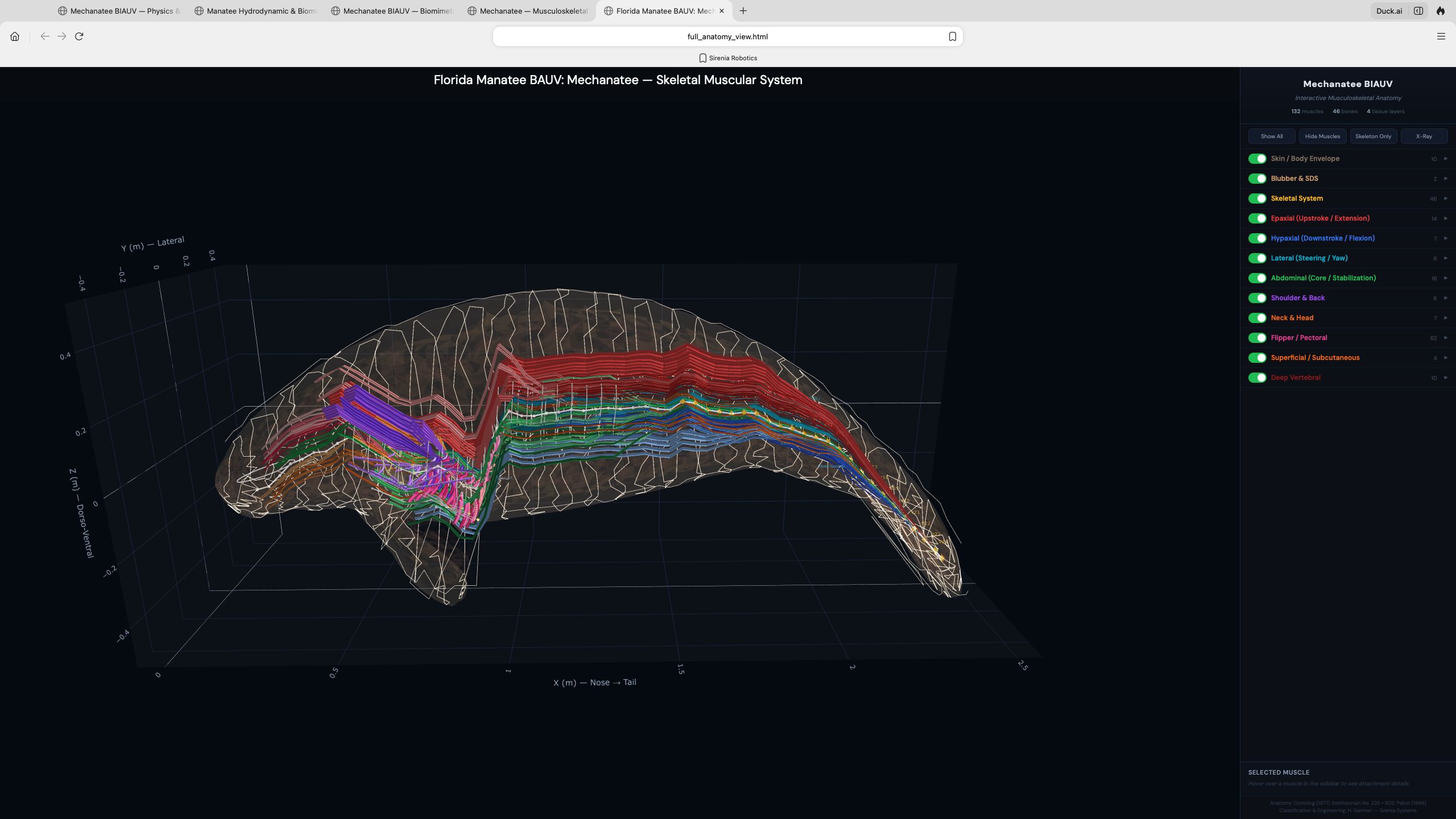Screen dimensions: 1456x819
Task: Click the Z (m) — Dorso-Ventral axis label
Action: 81,513
